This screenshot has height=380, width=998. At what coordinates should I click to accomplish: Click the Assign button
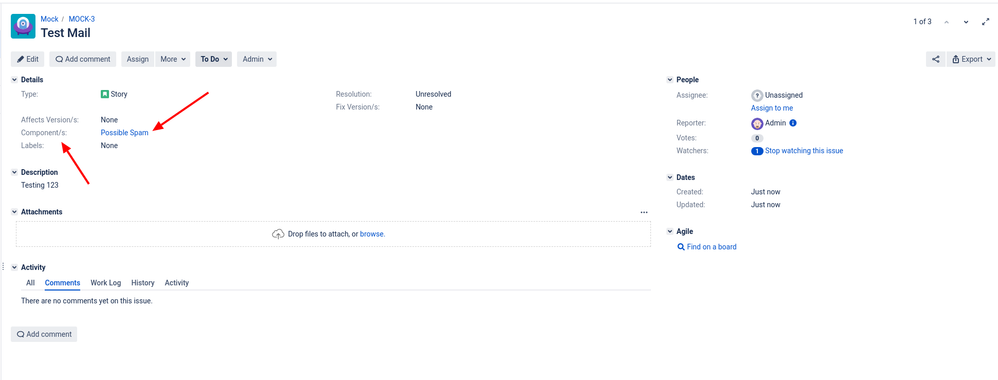(137, 59)
